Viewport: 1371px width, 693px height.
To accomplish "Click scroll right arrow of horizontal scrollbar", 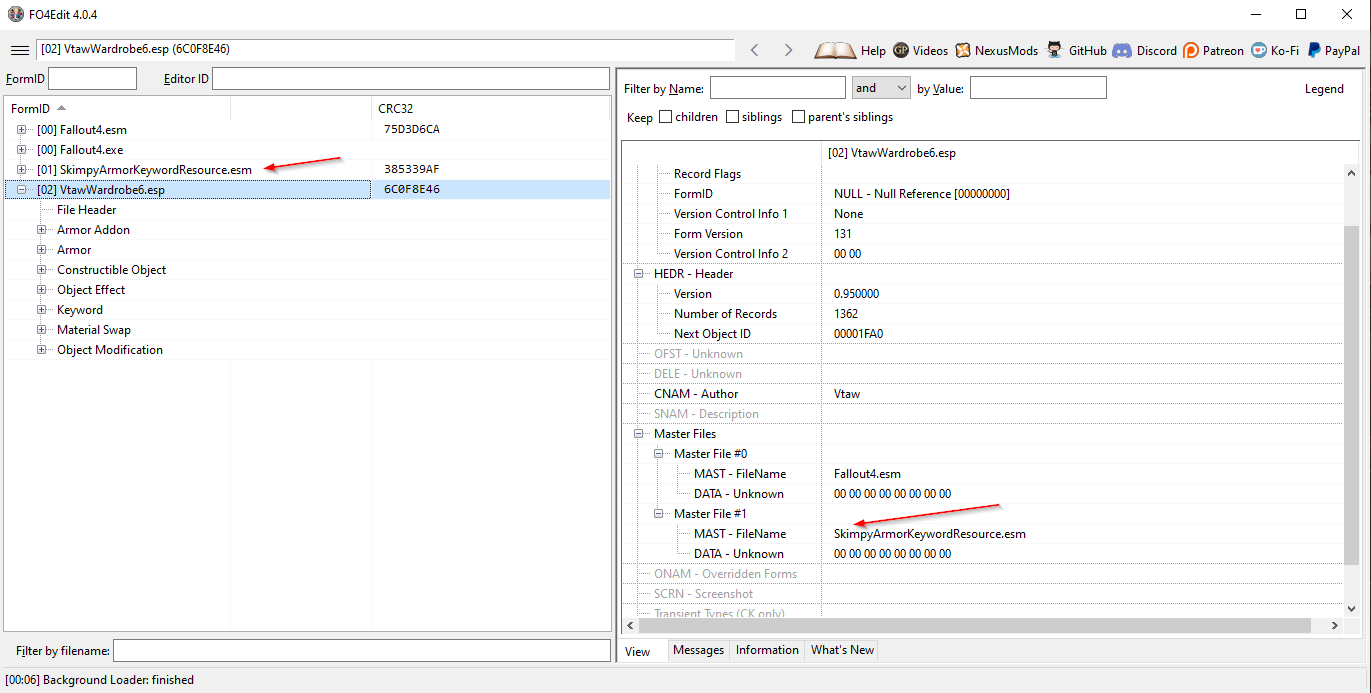I will (x=1334, y=625).
